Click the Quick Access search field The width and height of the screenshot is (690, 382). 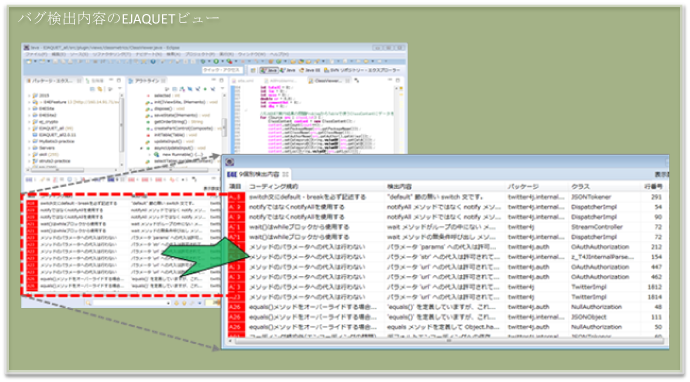(x=222, y=70)
